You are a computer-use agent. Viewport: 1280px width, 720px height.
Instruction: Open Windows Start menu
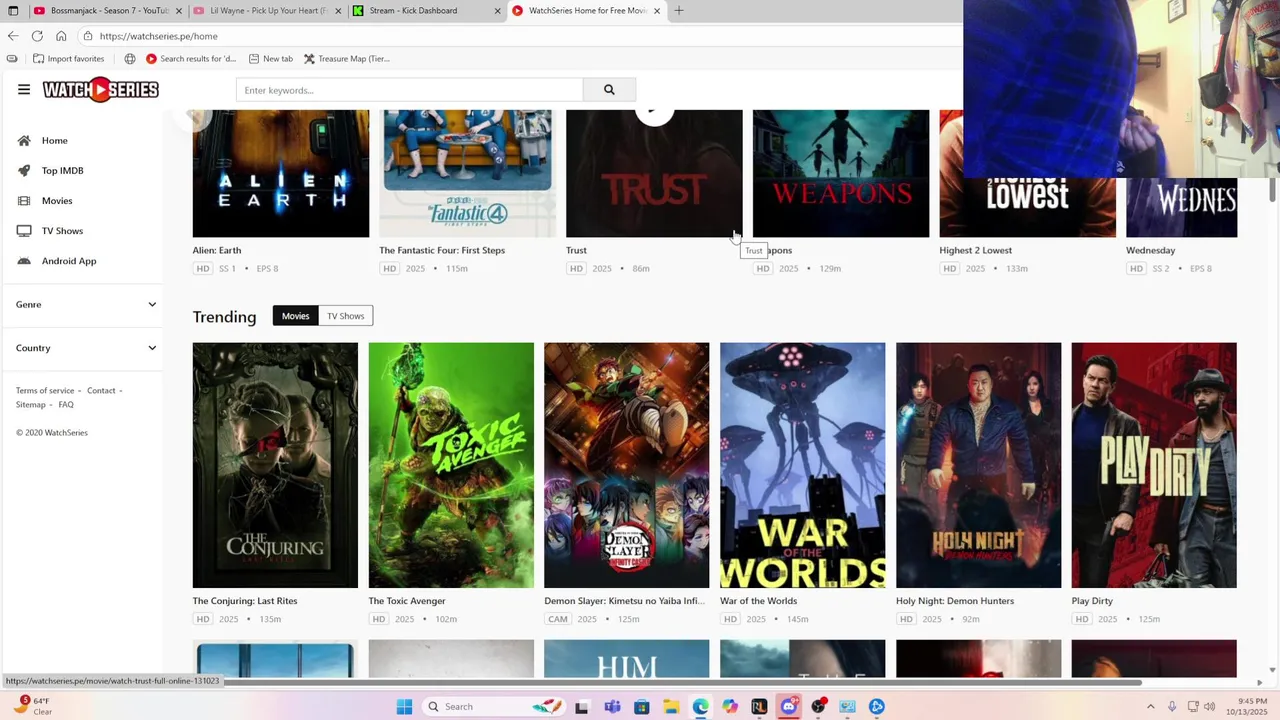coord(404,707)
